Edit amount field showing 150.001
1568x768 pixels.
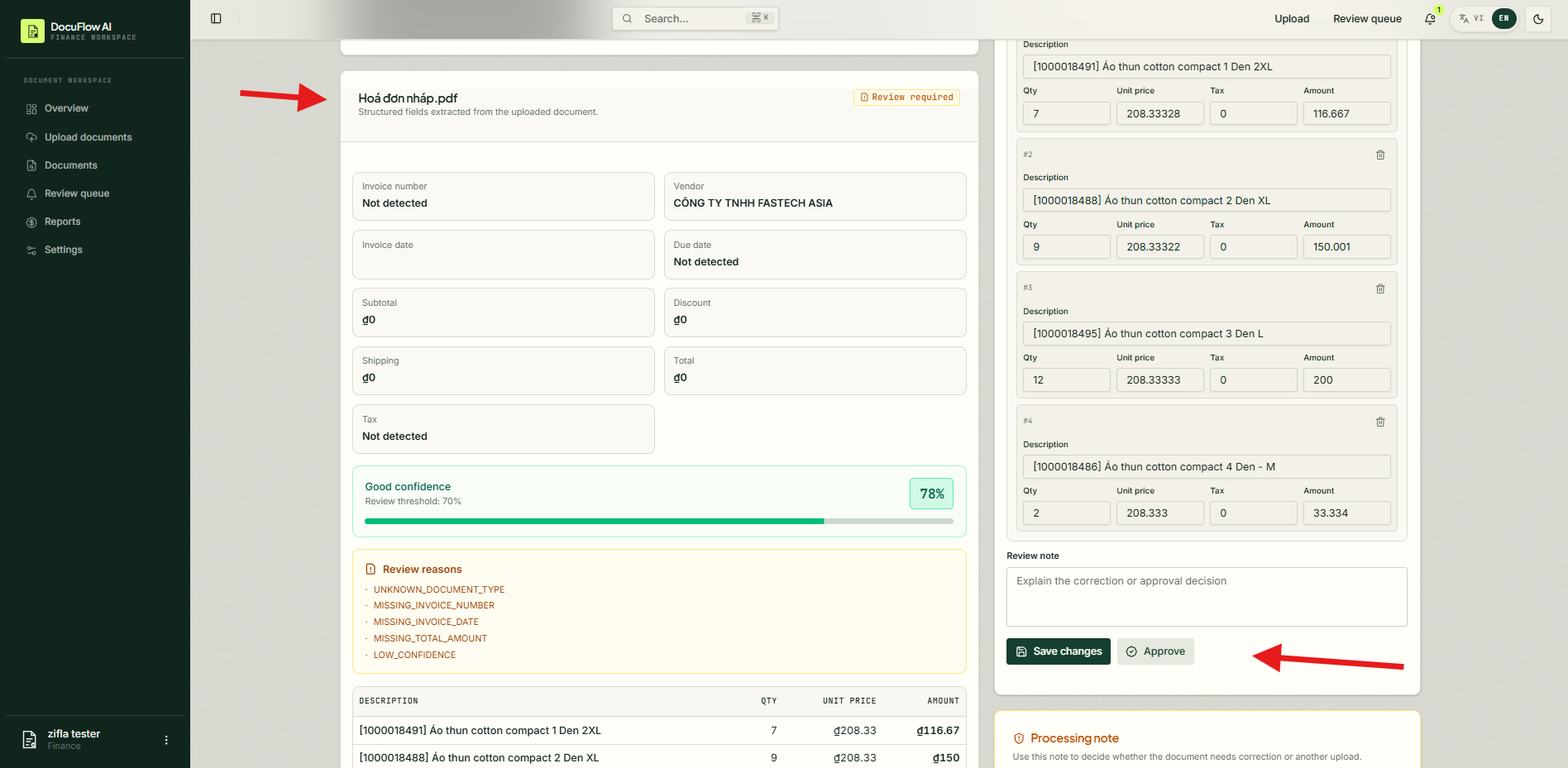coord(1347,246)
